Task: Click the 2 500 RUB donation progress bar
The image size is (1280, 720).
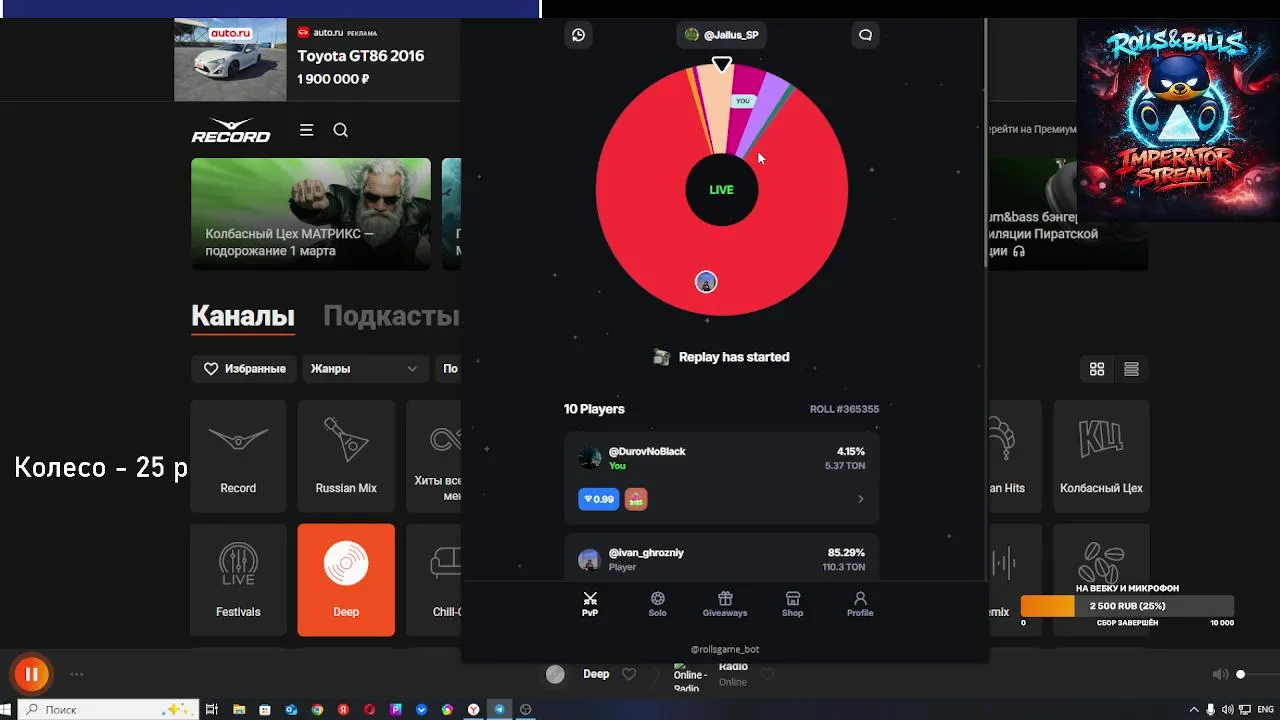Action: [x=1127, y=606]
